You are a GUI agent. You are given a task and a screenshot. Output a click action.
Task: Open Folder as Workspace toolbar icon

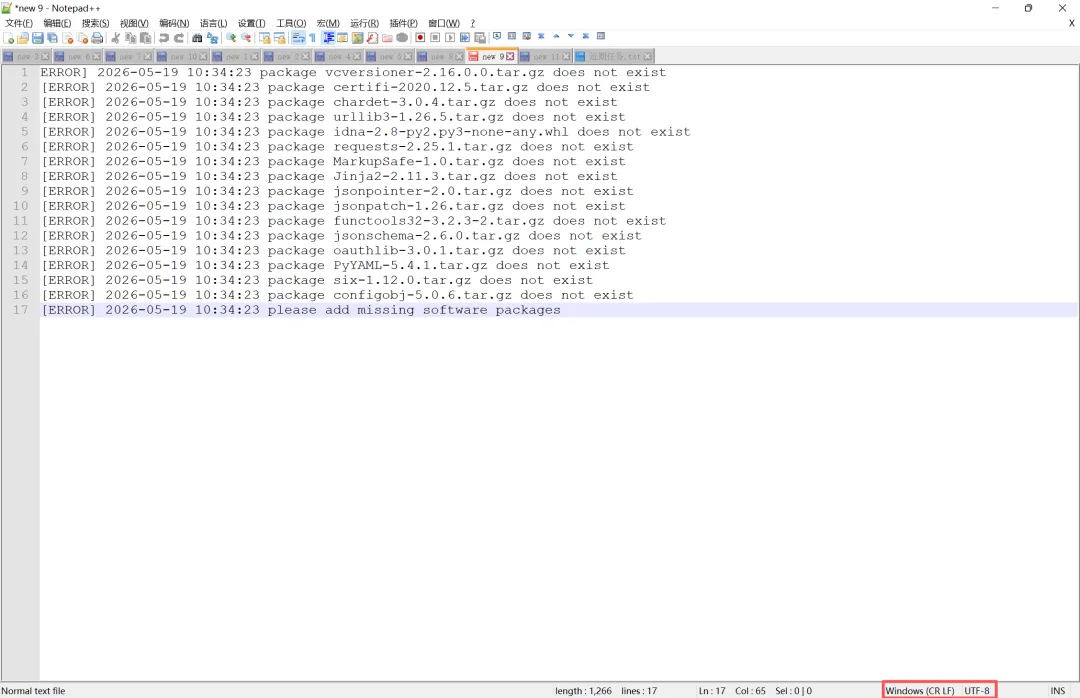pos(386,38)
